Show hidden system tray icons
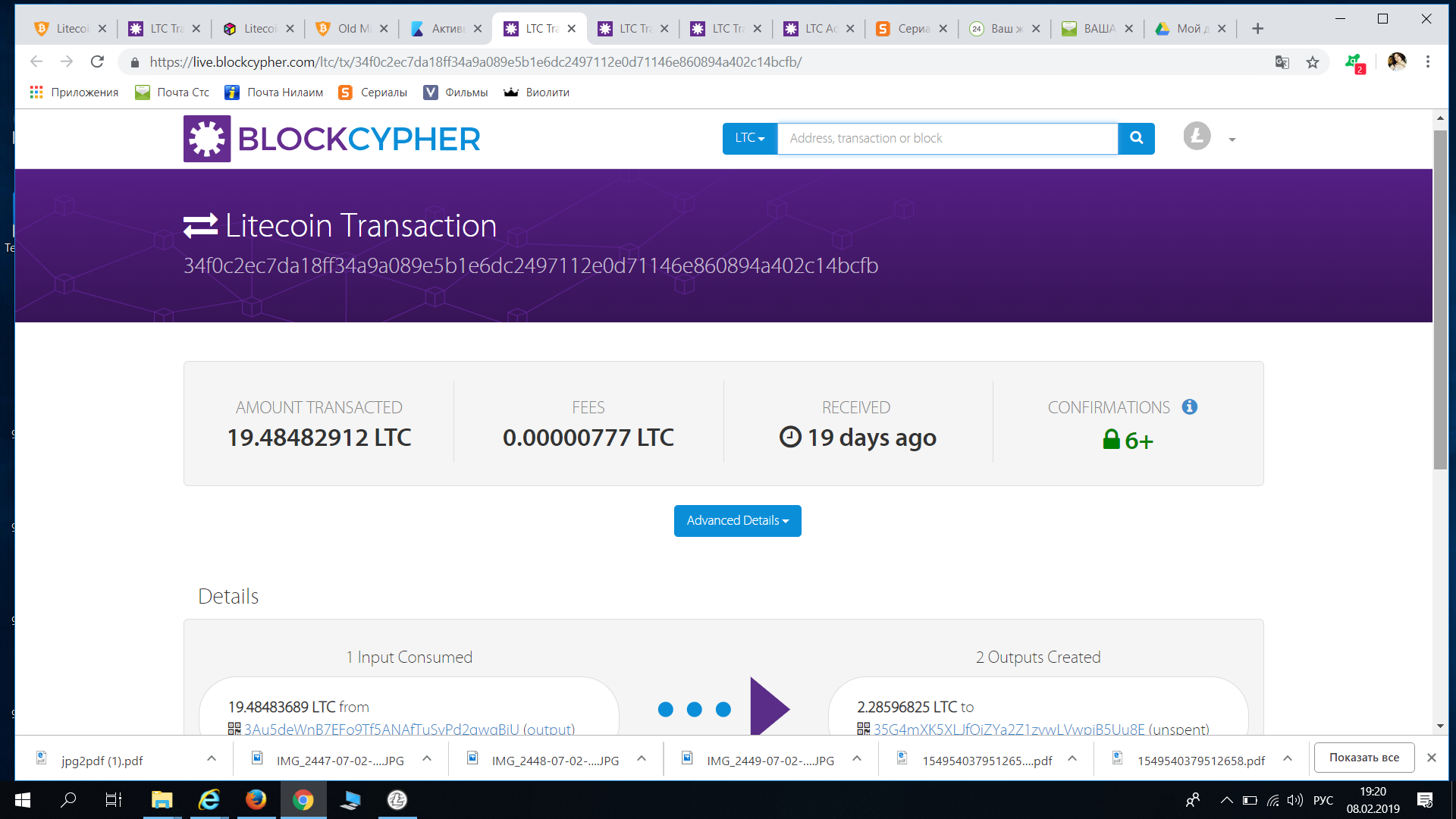Screen dimensions: 1456x819 click(x=1226, y=799)
